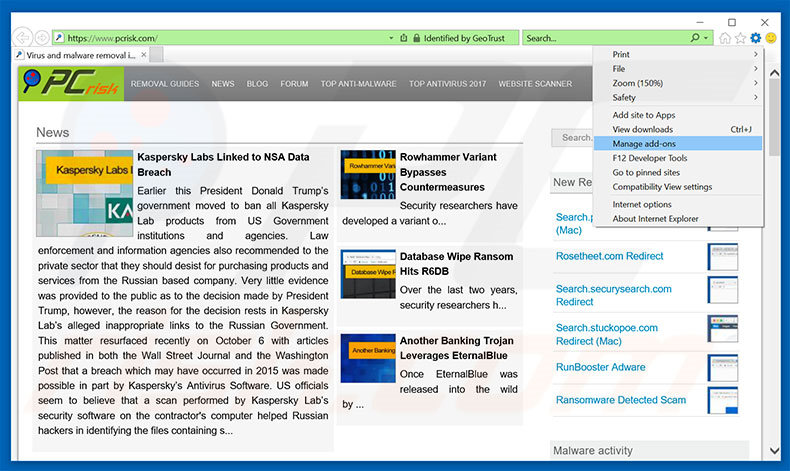790x471 pixels.
Task: Click the Ransomware Detected Scam thumbnail
Action: 722,400
